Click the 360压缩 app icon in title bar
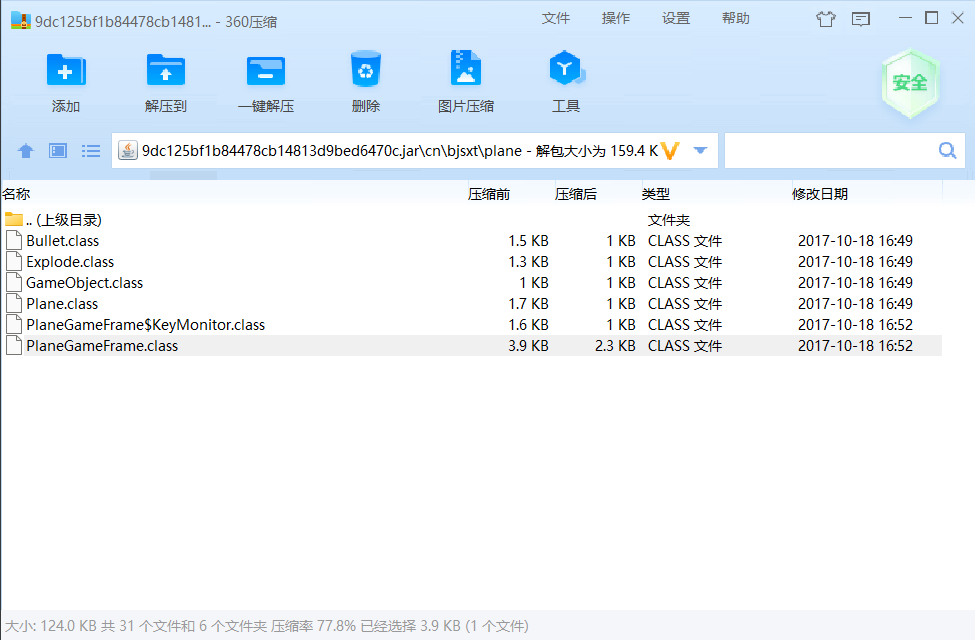The width and height of the screenshot is (975, 640). (21, 21)
